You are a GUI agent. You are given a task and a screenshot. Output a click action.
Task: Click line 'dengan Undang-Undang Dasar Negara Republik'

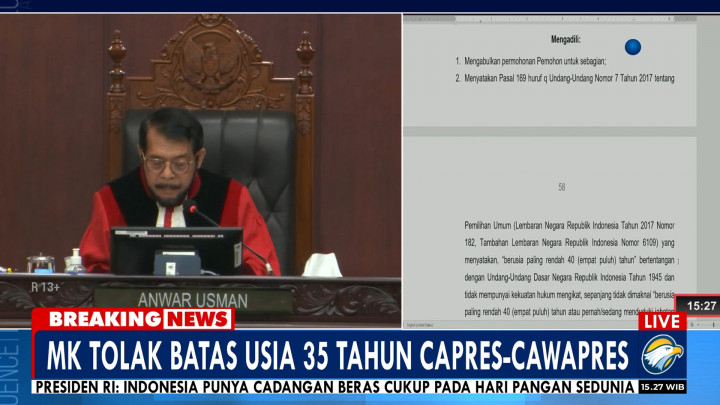pyautogui.click(x=569, y=277)
